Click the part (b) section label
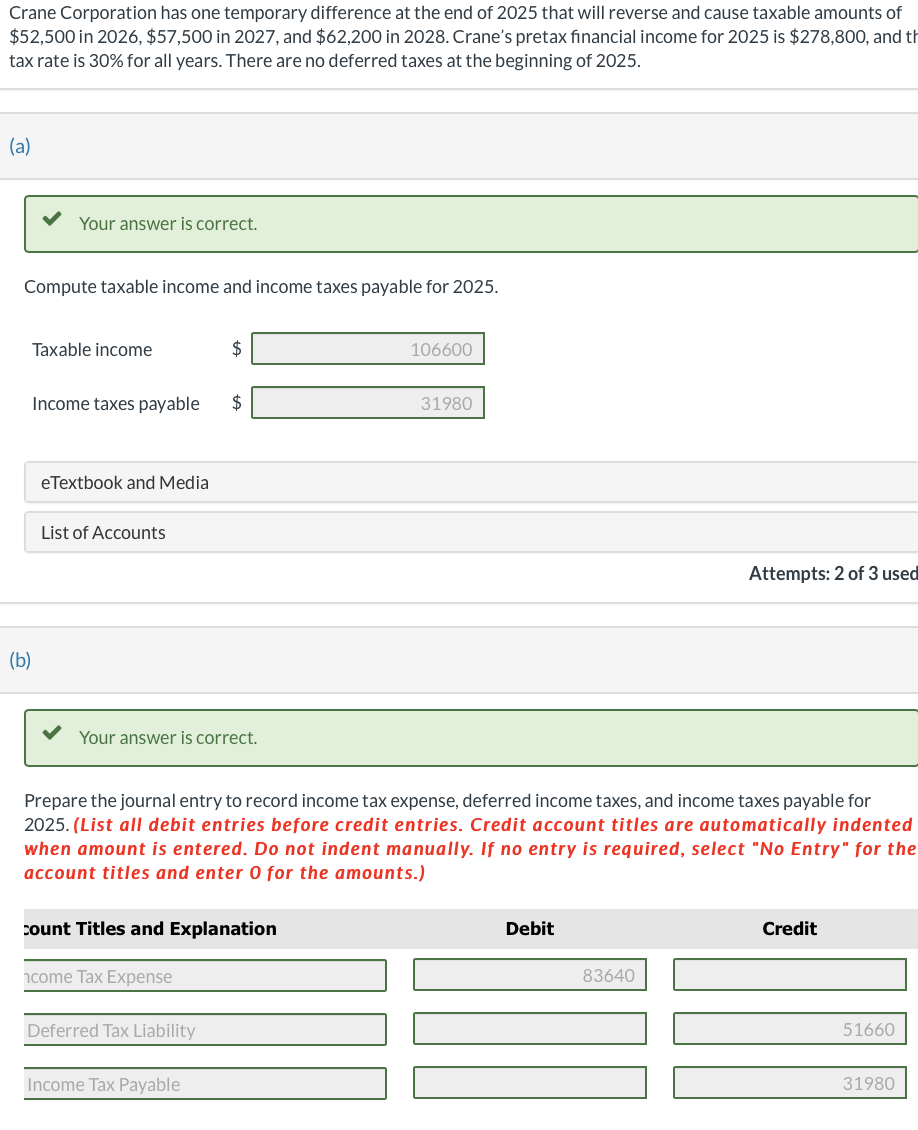 (x=20, y=660)
